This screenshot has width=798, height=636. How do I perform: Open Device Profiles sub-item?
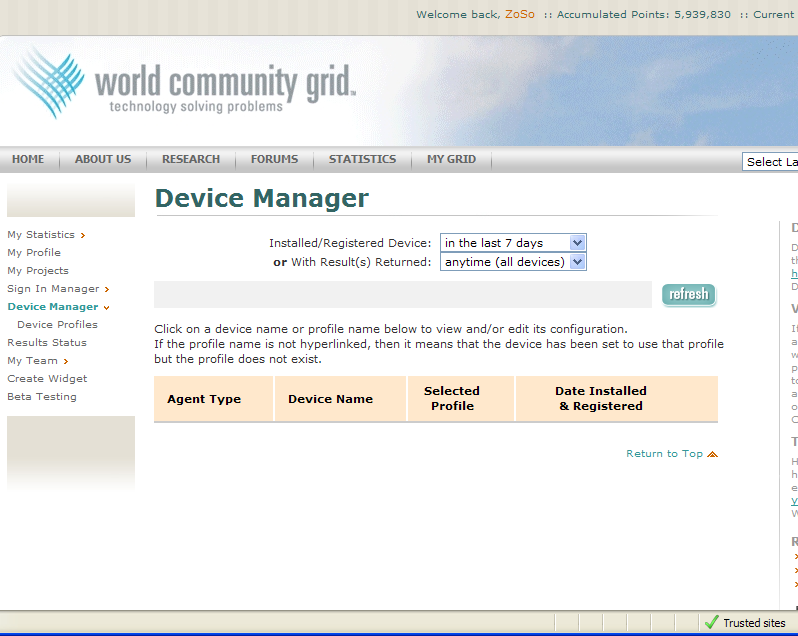click(57, 325)
